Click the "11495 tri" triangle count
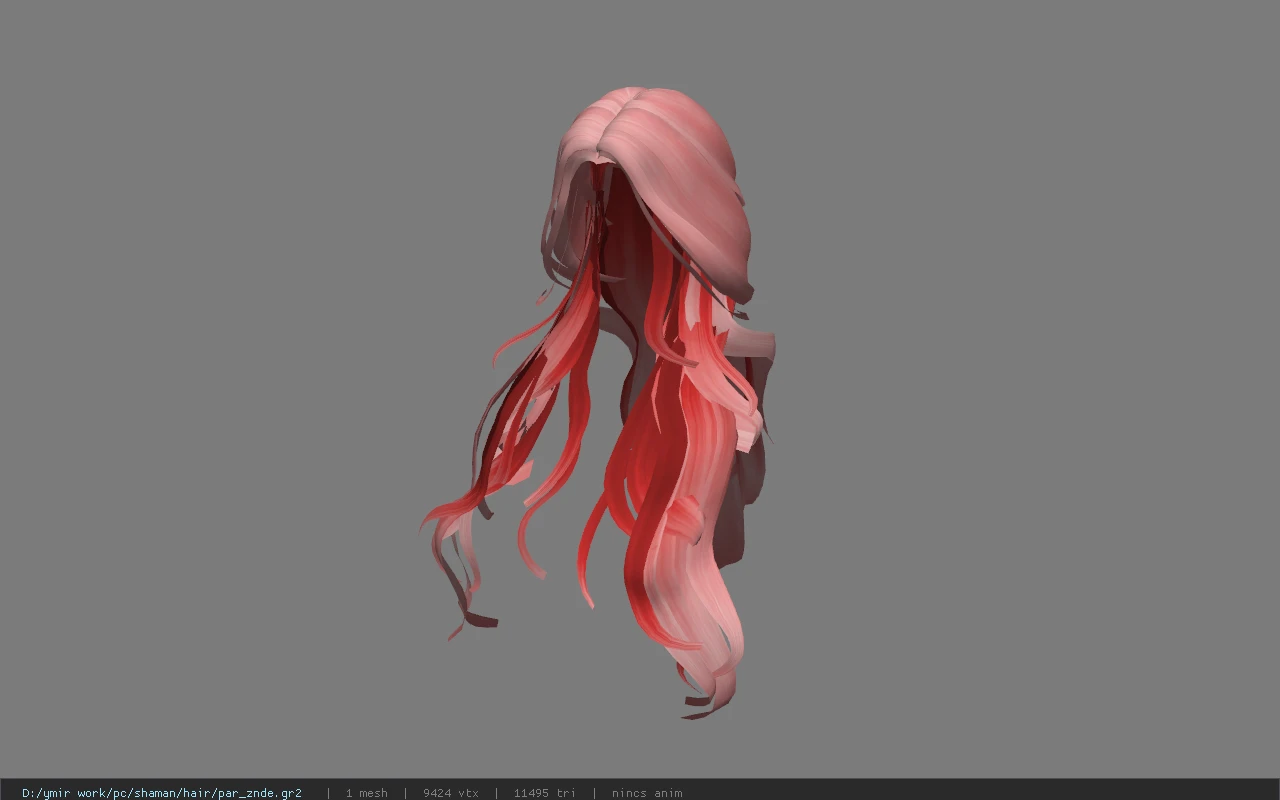This screenshot has height=800, width=1280. pos(544,793)
